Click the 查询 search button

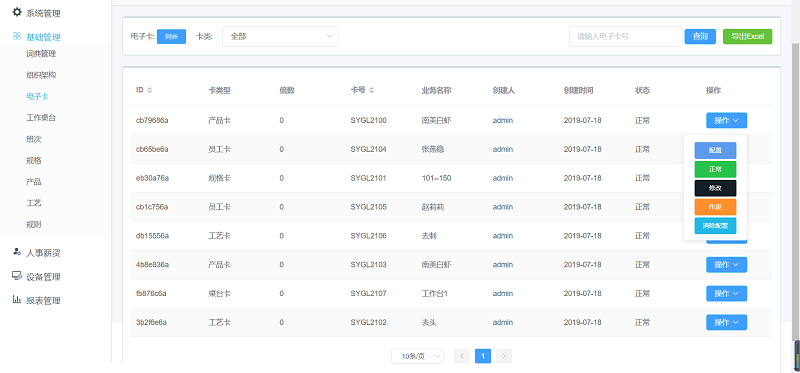700,36
